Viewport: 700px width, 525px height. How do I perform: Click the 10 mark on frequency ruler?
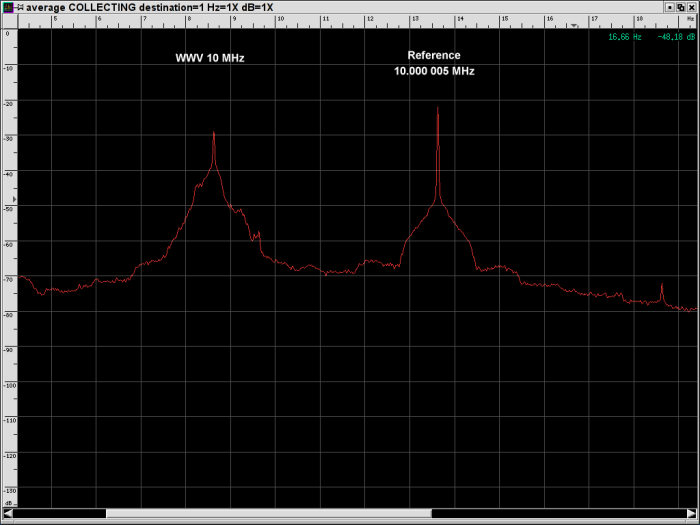[280, 19]
